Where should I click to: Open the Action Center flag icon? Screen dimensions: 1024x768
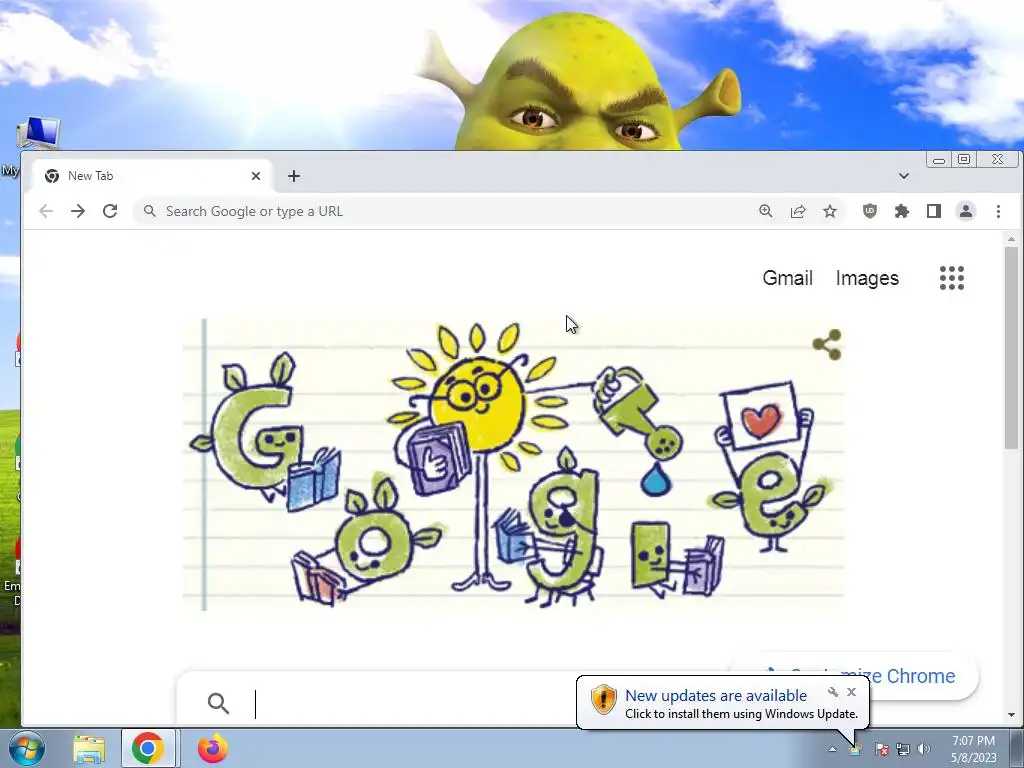[881, 749]
